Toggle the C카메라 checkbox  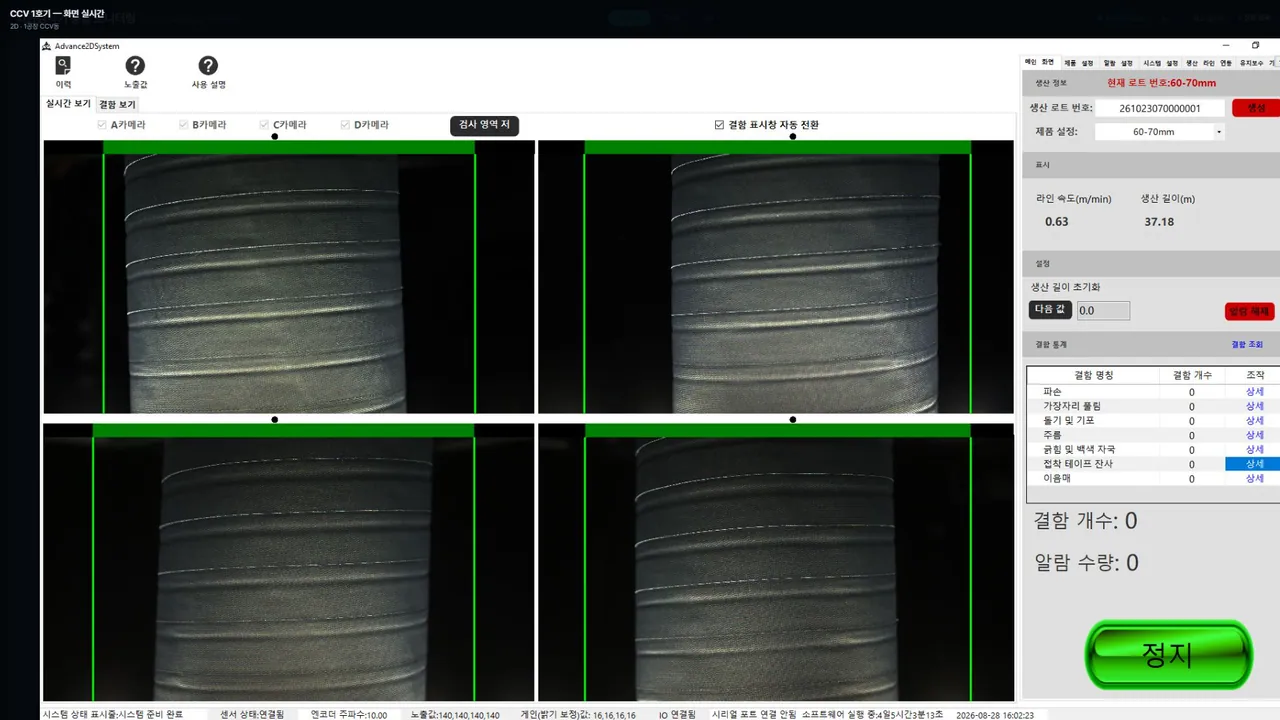(264, 125)
